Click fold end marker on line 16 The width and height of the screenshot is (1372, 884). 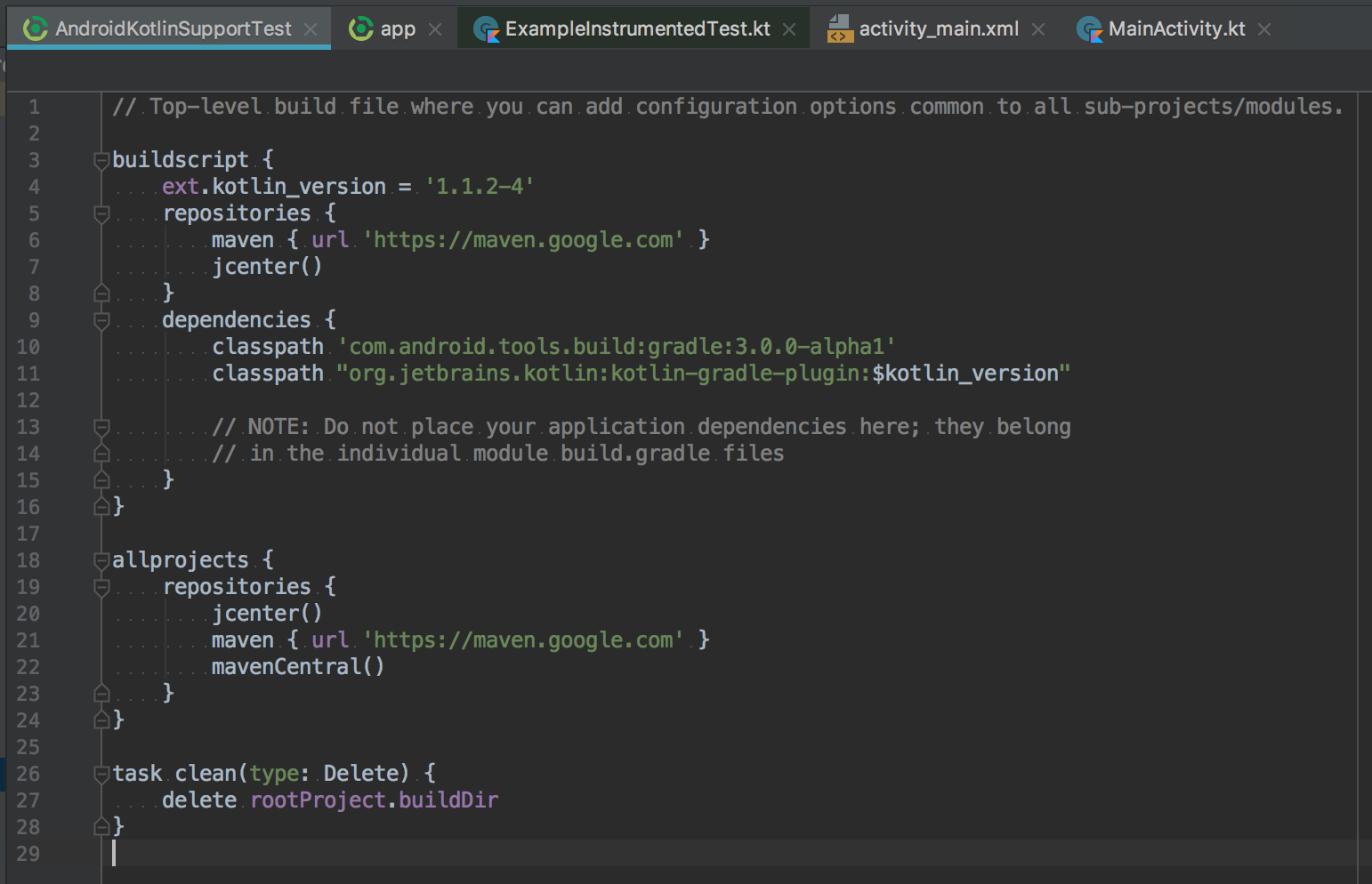point(101,506)
